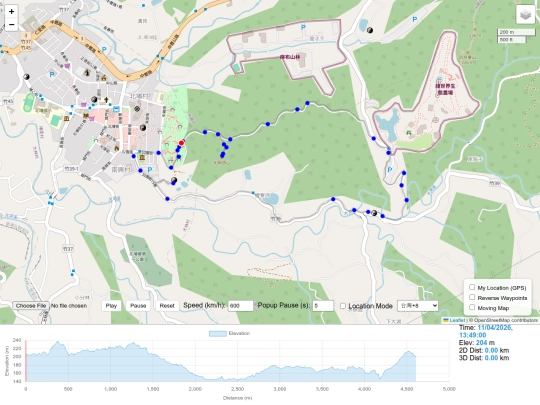The width and height of the screenshot is (540, 405).
Task: Click the westernmost blue waypoint dot
Action: click(134, 156)
